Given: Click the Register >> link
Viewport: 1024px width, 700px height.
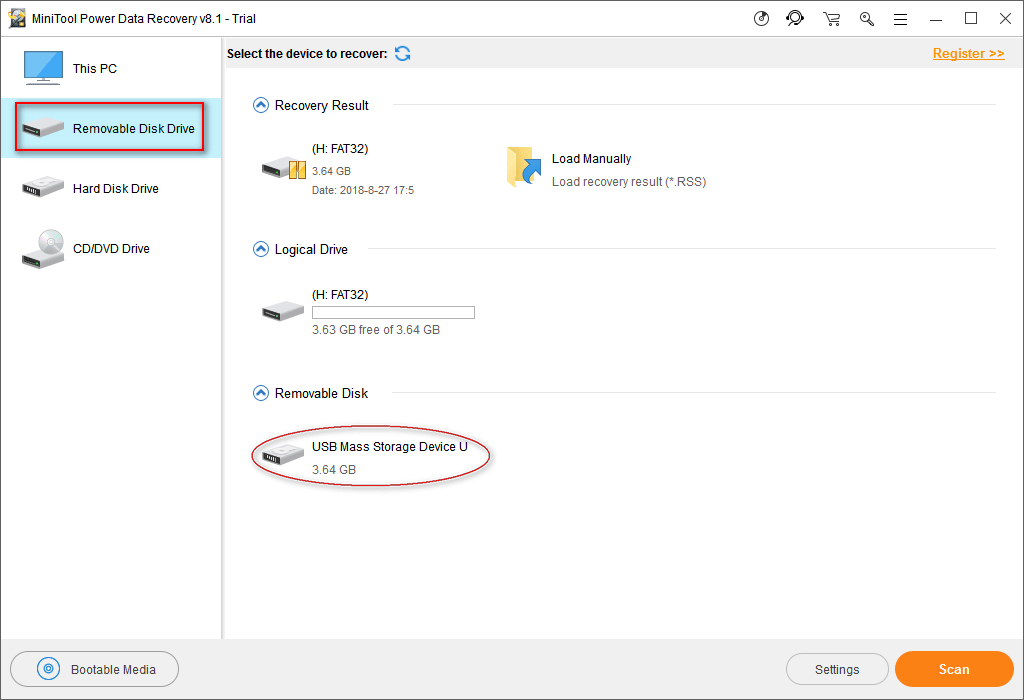Looking at the screenshot, I should (x=968, y=54).
